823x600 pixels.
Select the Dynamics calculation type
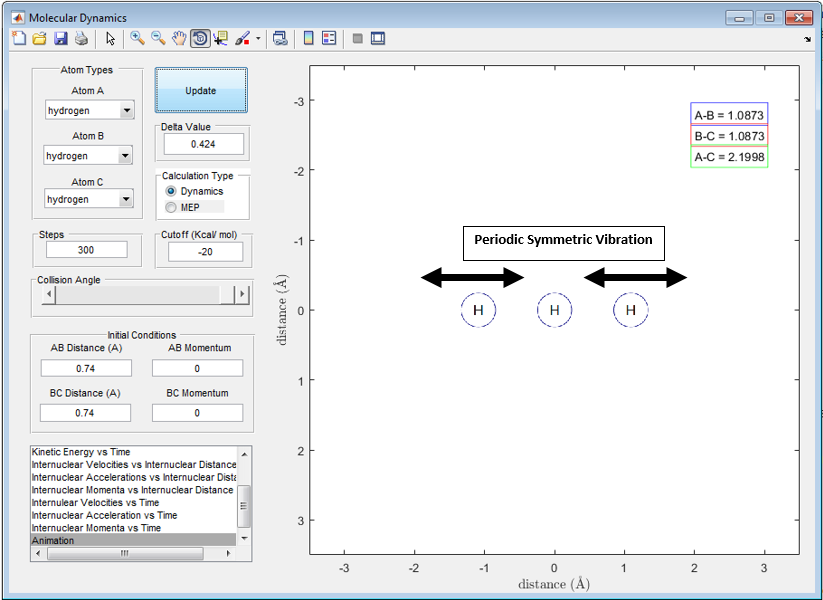click(171, 191)
